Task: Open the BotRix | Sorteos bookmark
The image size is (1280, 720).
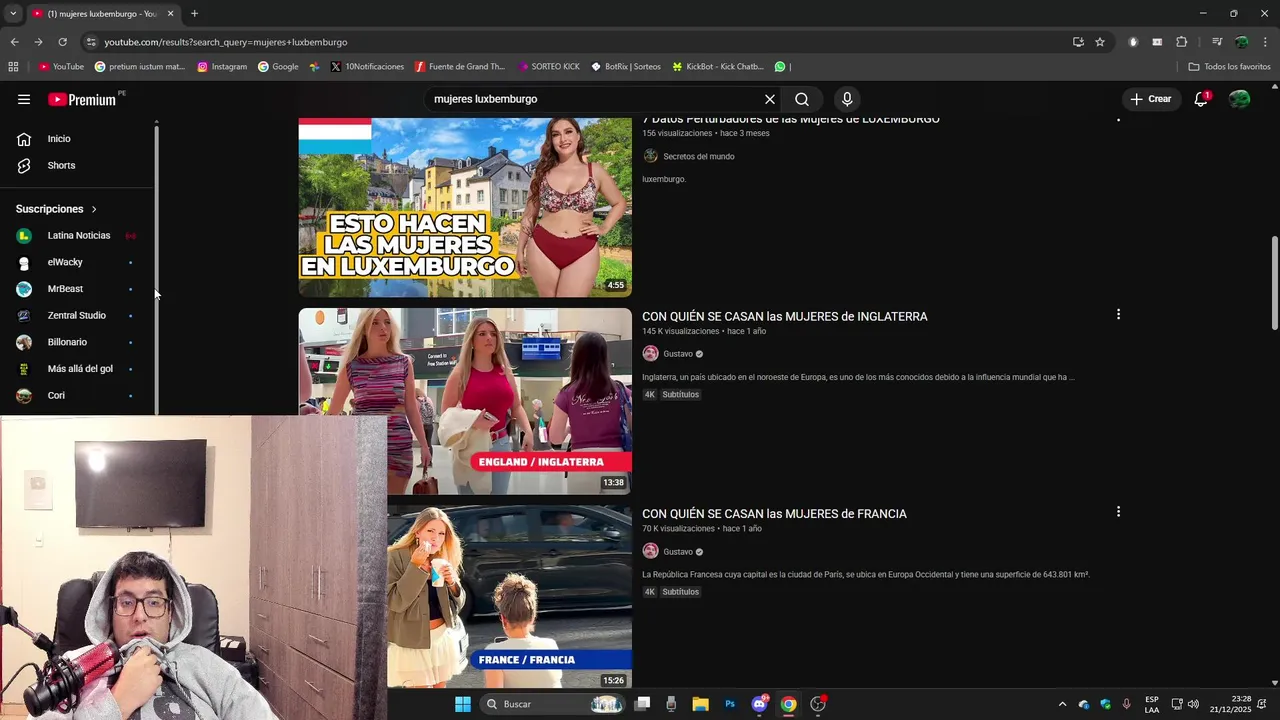Action: 626,67
